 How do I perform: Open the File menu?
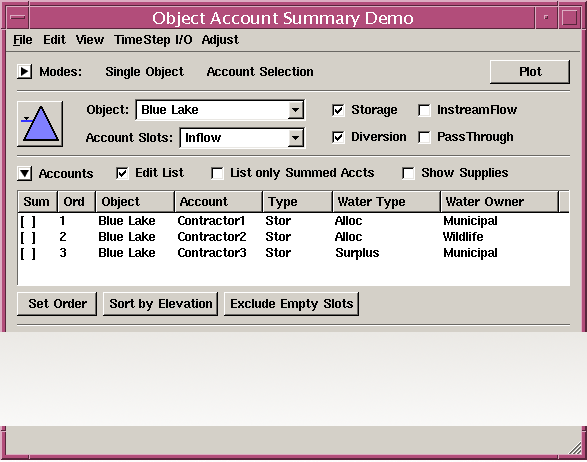(x=23, y=40)
